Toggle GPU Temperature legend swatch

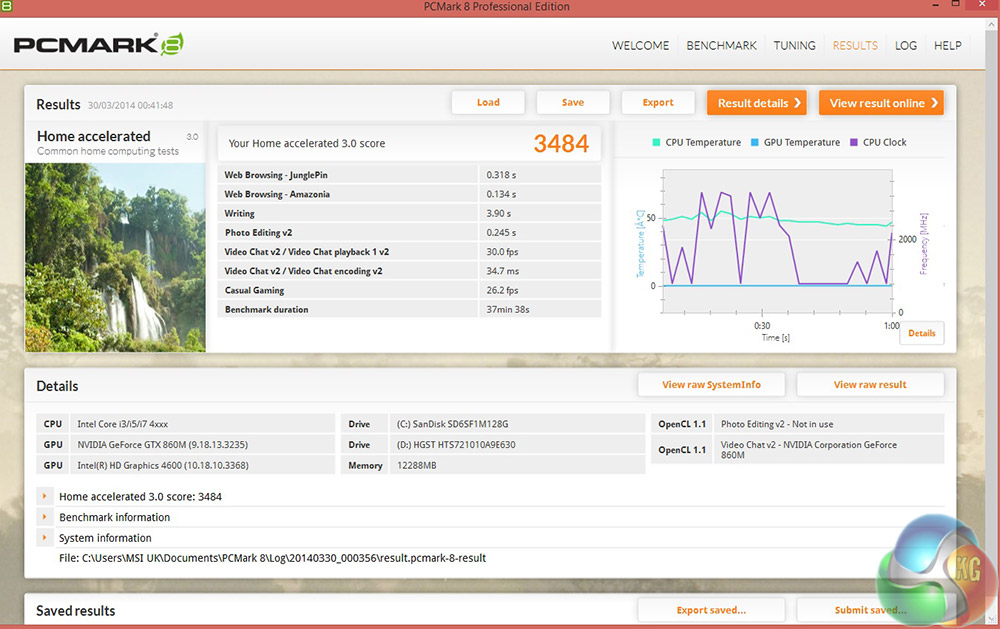pos(754,143)
